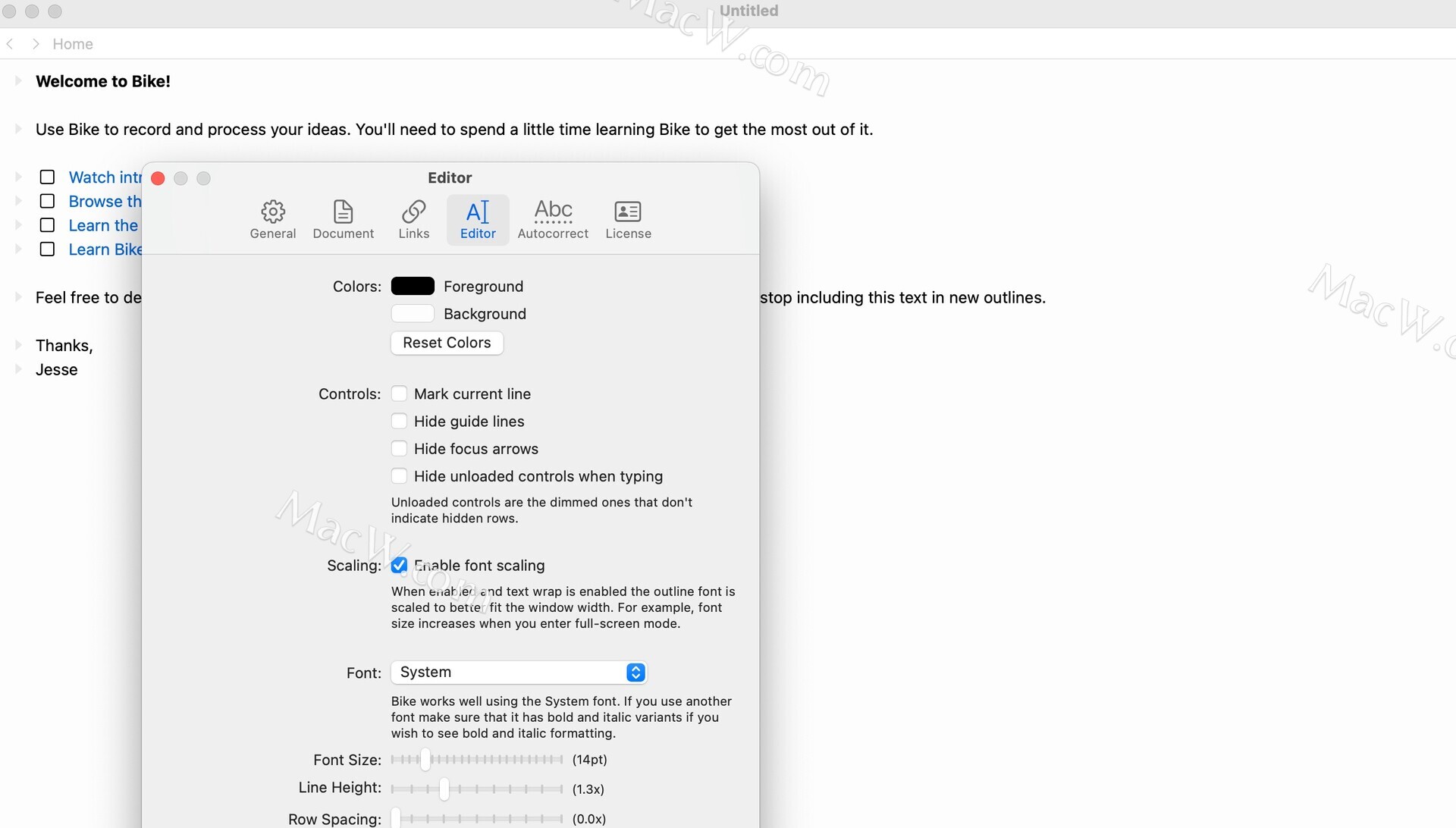This screenshot has height=828, width=1456.
Task: Pick the Foreground color swatch
Action: point(413,286)
